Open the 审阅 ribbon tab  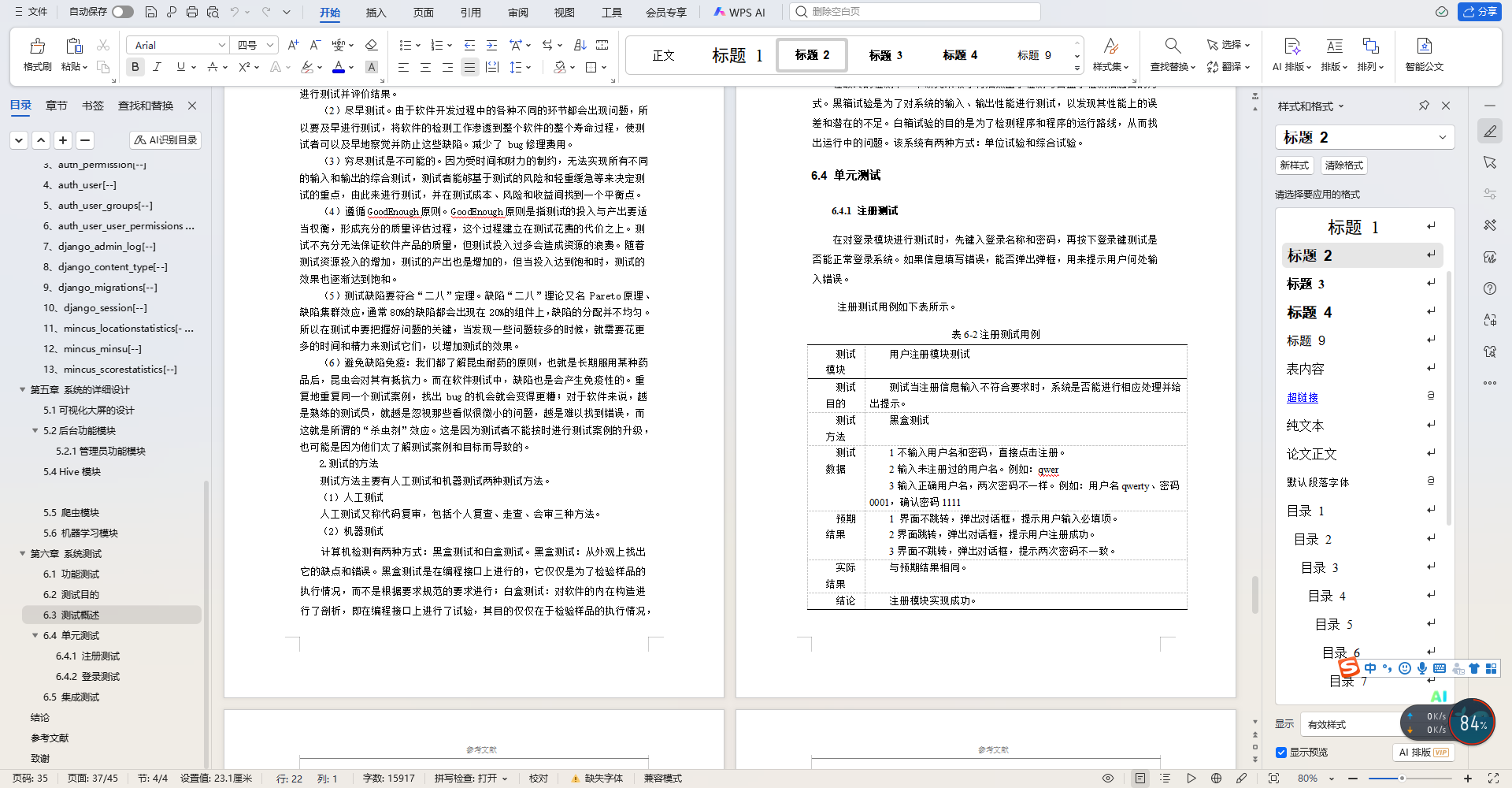[x=518, y=12]
